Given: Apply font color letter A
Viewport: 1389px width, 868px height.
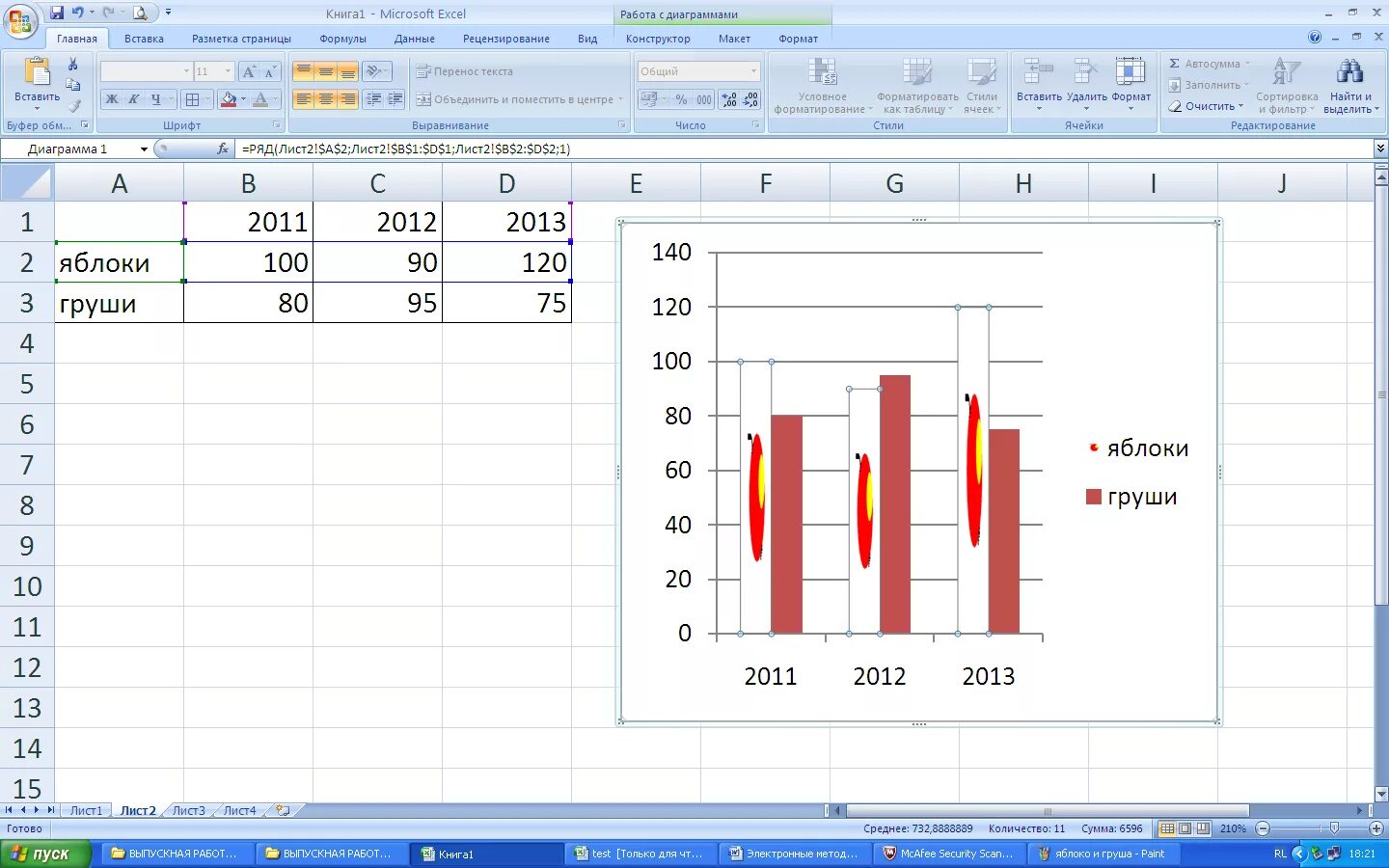Looking at the screenshot, I should tap(260, 99).
